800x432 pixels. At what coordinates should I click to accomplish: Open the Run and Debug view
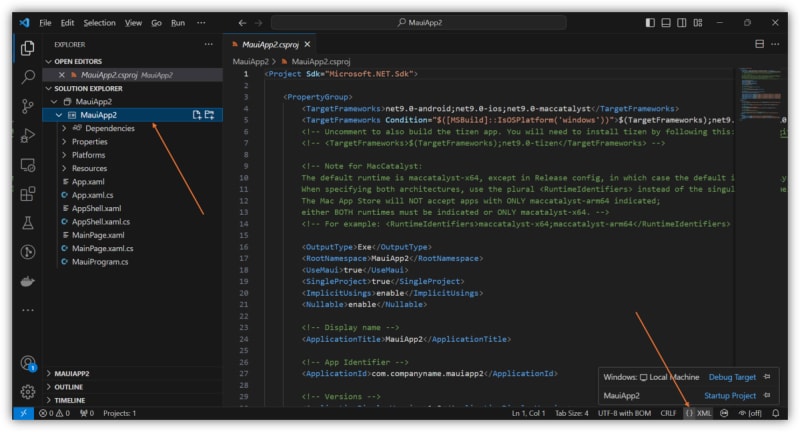point(27,135)
